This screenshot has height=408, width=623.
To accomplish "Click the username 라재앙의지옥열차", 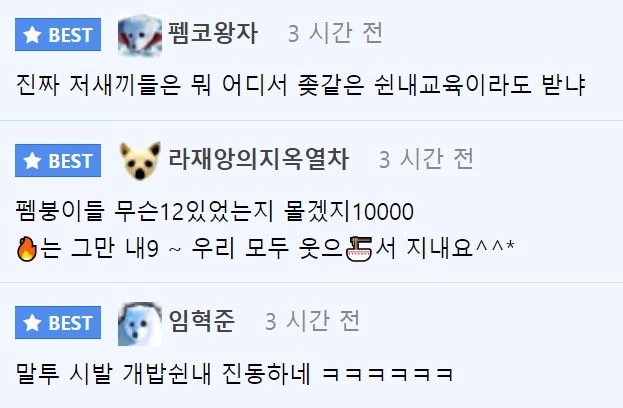I will (259, 159).
